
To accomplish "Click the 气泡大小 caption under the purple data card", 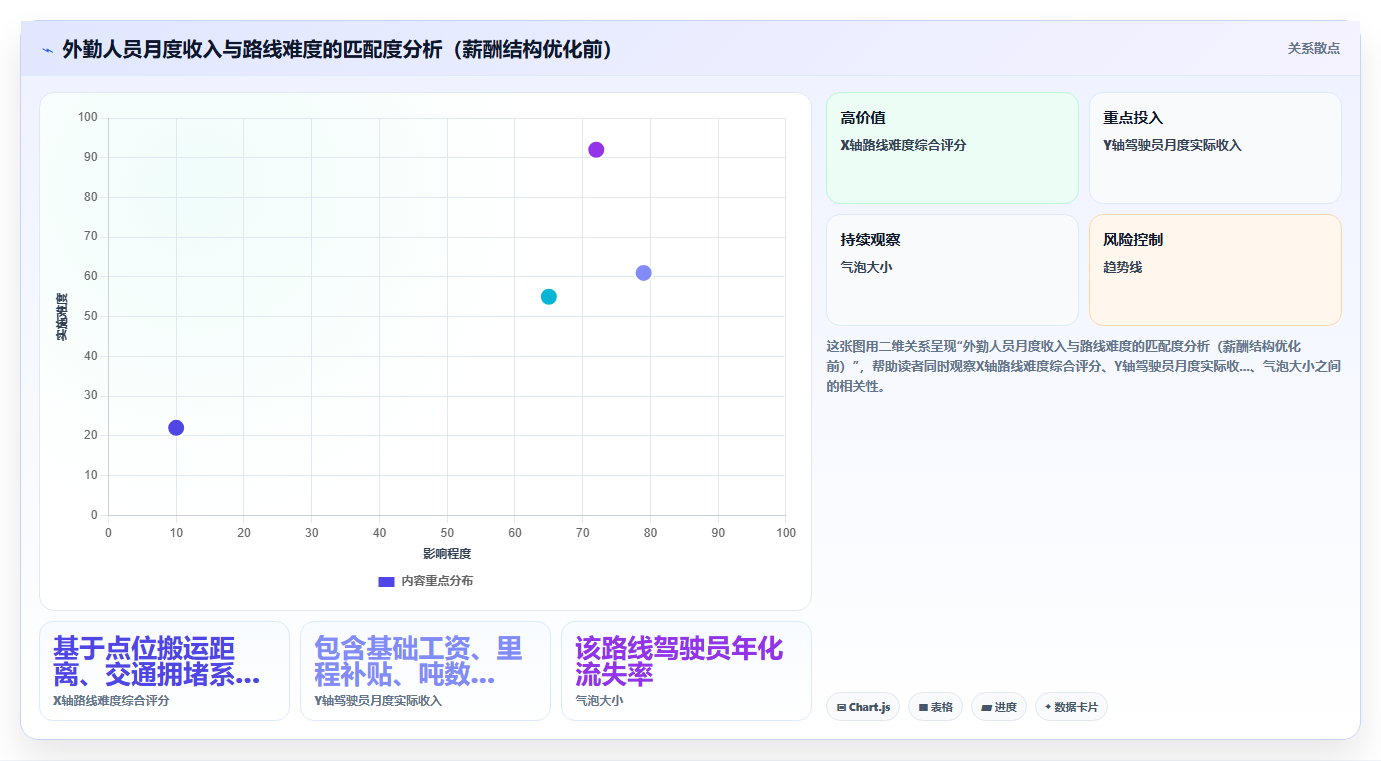I will (599, 701).
